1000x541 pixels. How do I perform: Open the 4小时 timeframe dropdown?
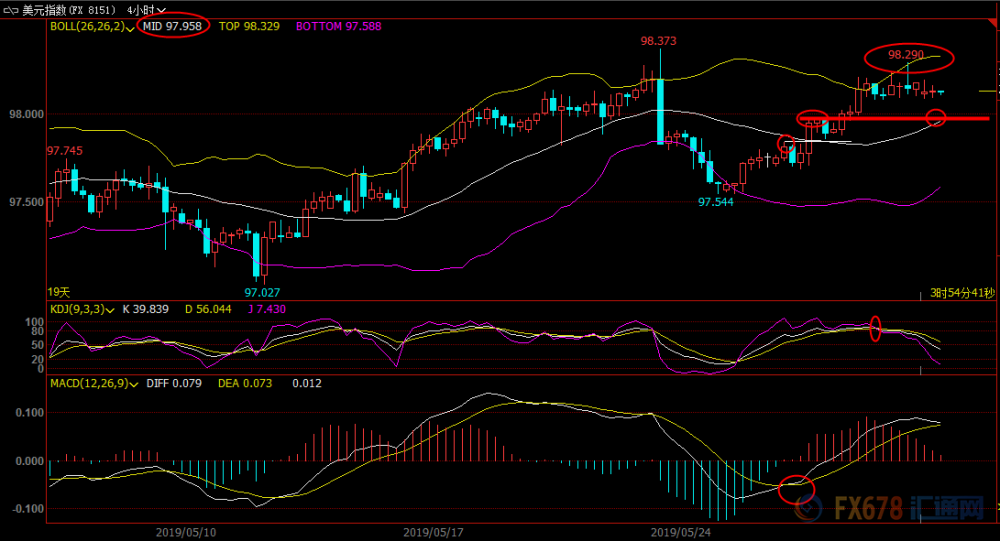click(x=146, y=10)
